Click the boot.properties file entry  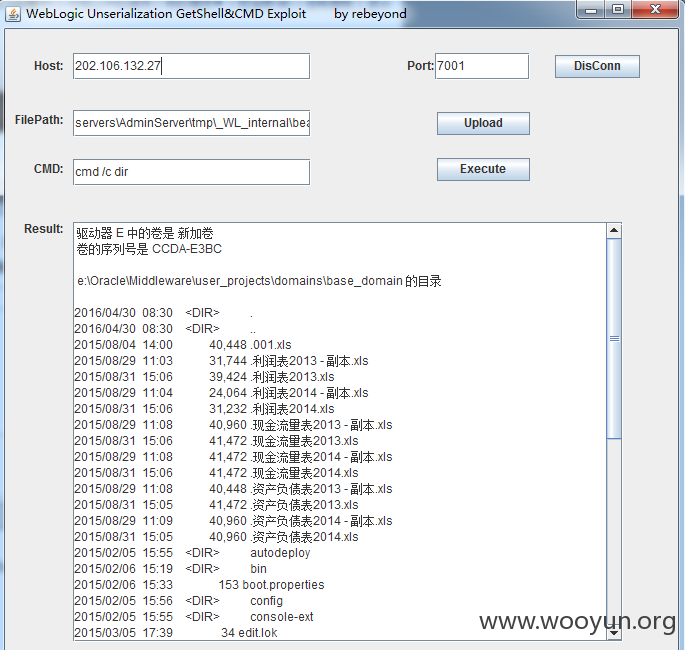click(199, 585)
